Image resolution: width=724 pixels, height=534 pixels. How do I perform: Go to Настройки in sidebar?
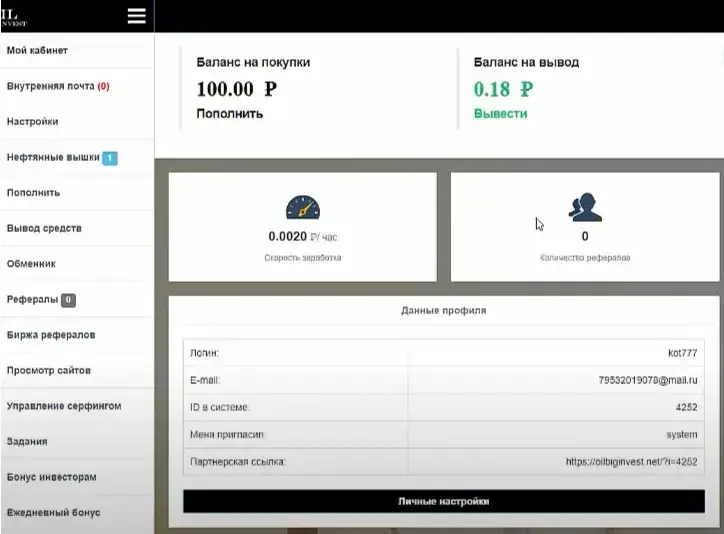[32, 121]
